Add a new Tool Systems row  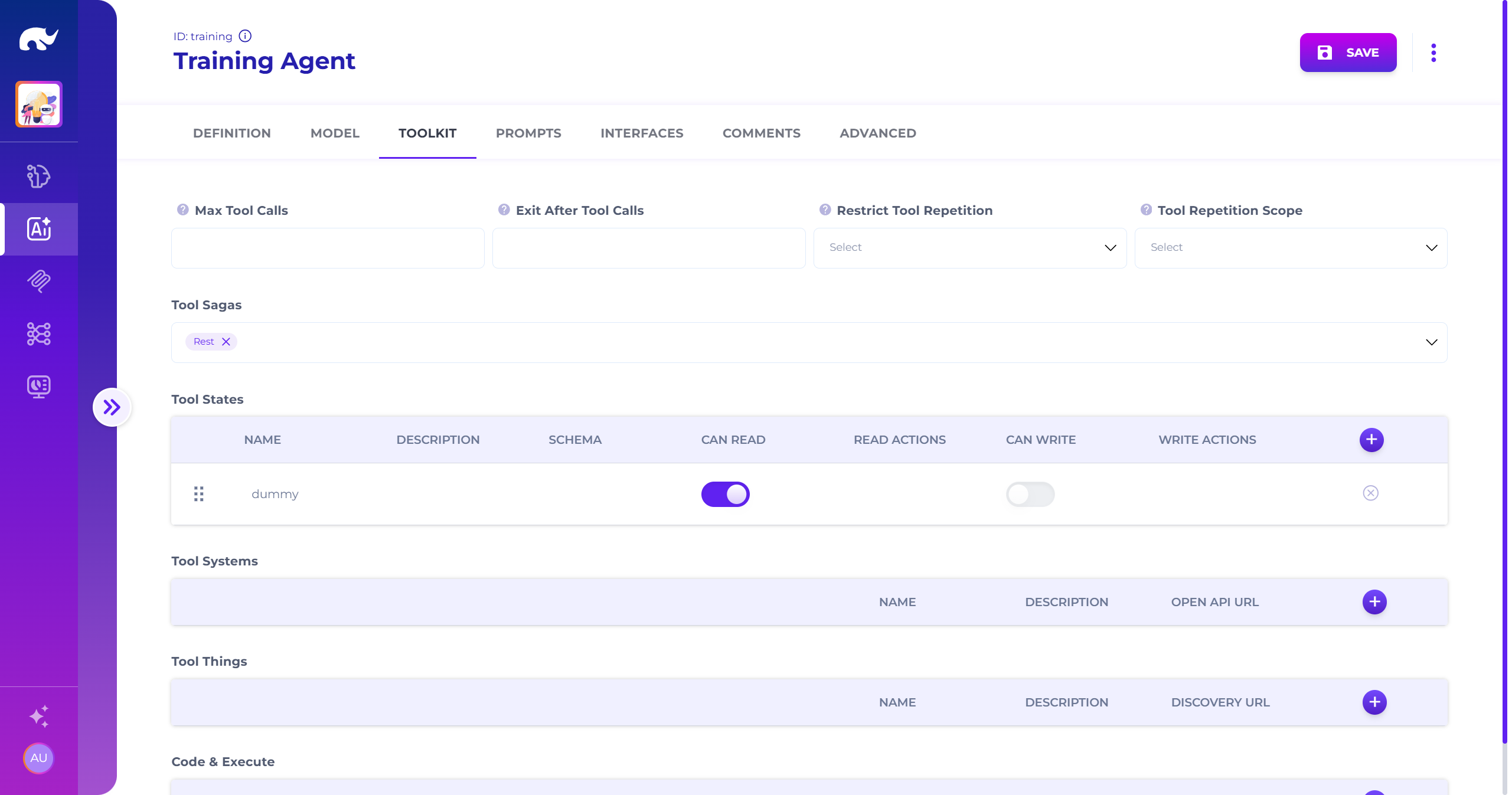tap(1374, 602)
